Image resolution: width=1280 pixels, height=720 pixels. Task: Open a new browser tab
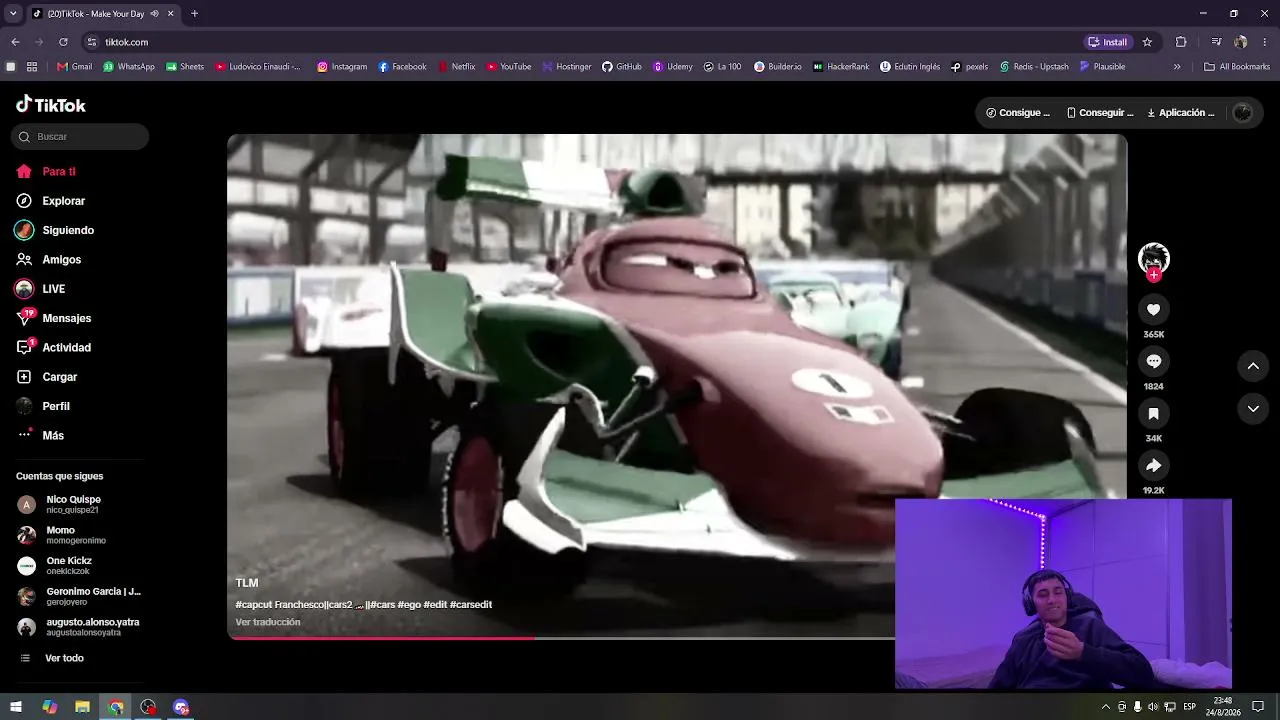tap(194, 13)
